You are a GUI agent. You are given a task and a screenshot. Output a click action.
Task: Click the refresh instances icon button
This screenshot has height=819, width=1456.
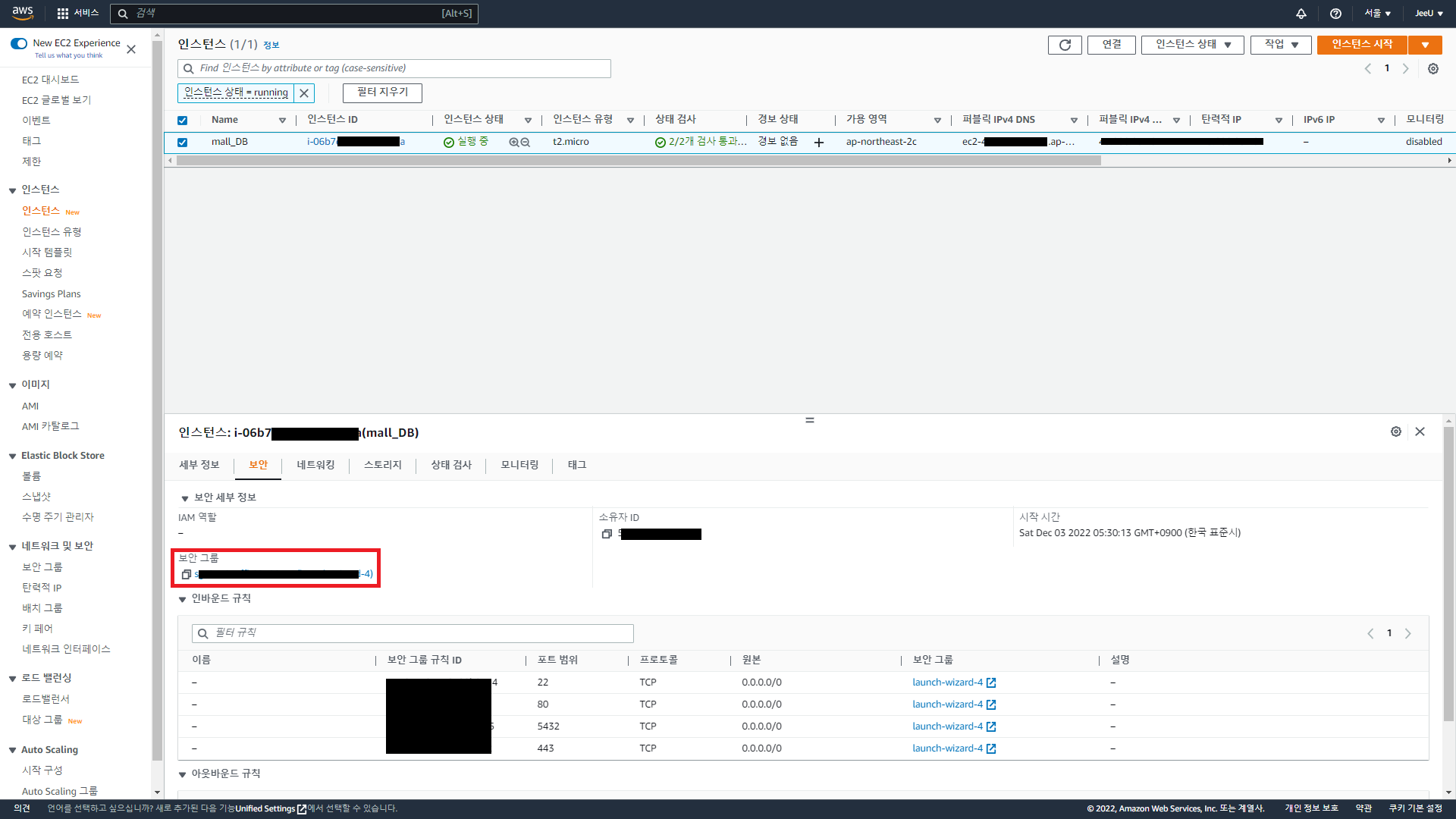pos(1065,45)
